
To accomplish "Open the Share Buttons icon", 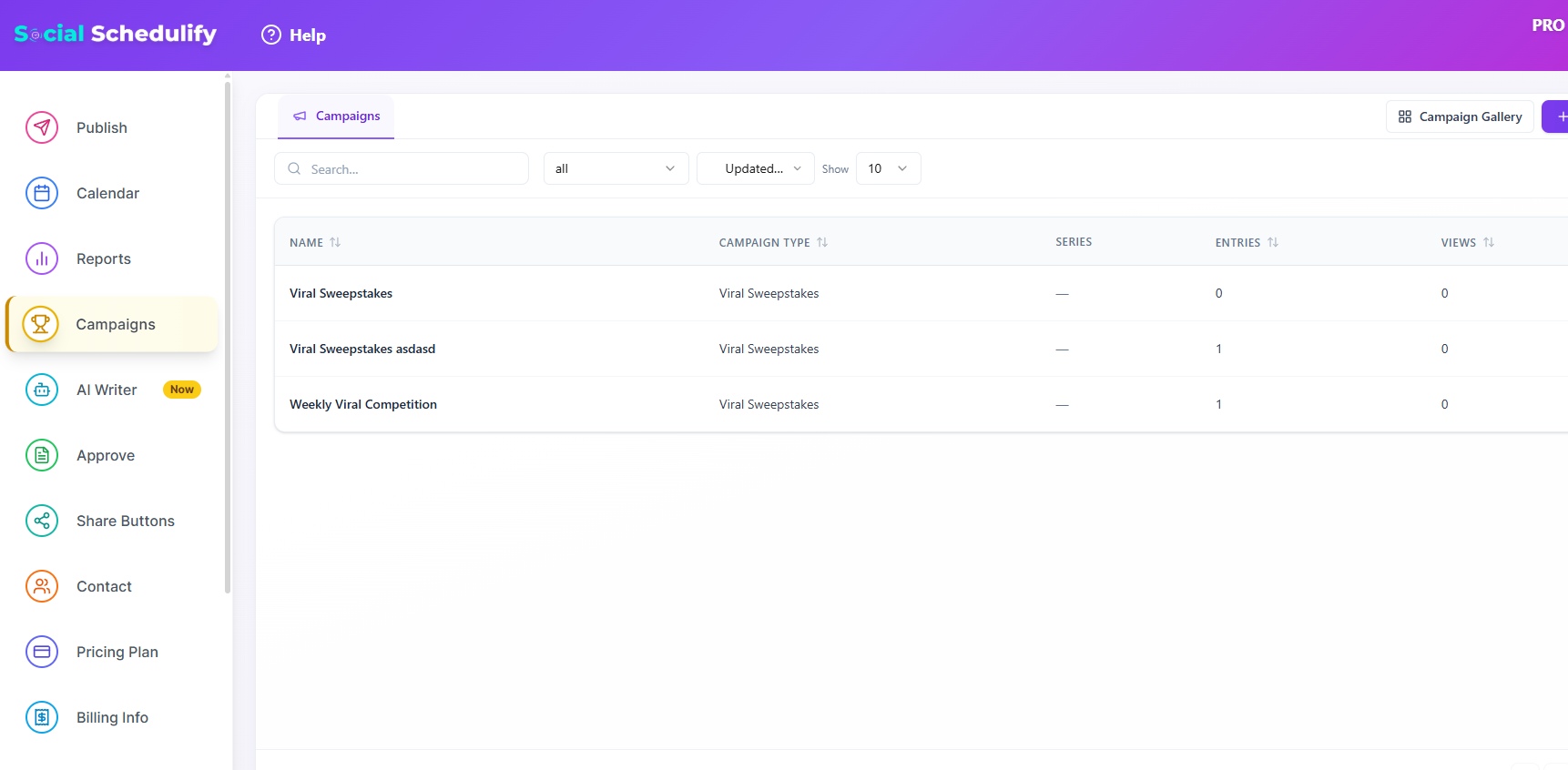I will [x=42, y=521].
